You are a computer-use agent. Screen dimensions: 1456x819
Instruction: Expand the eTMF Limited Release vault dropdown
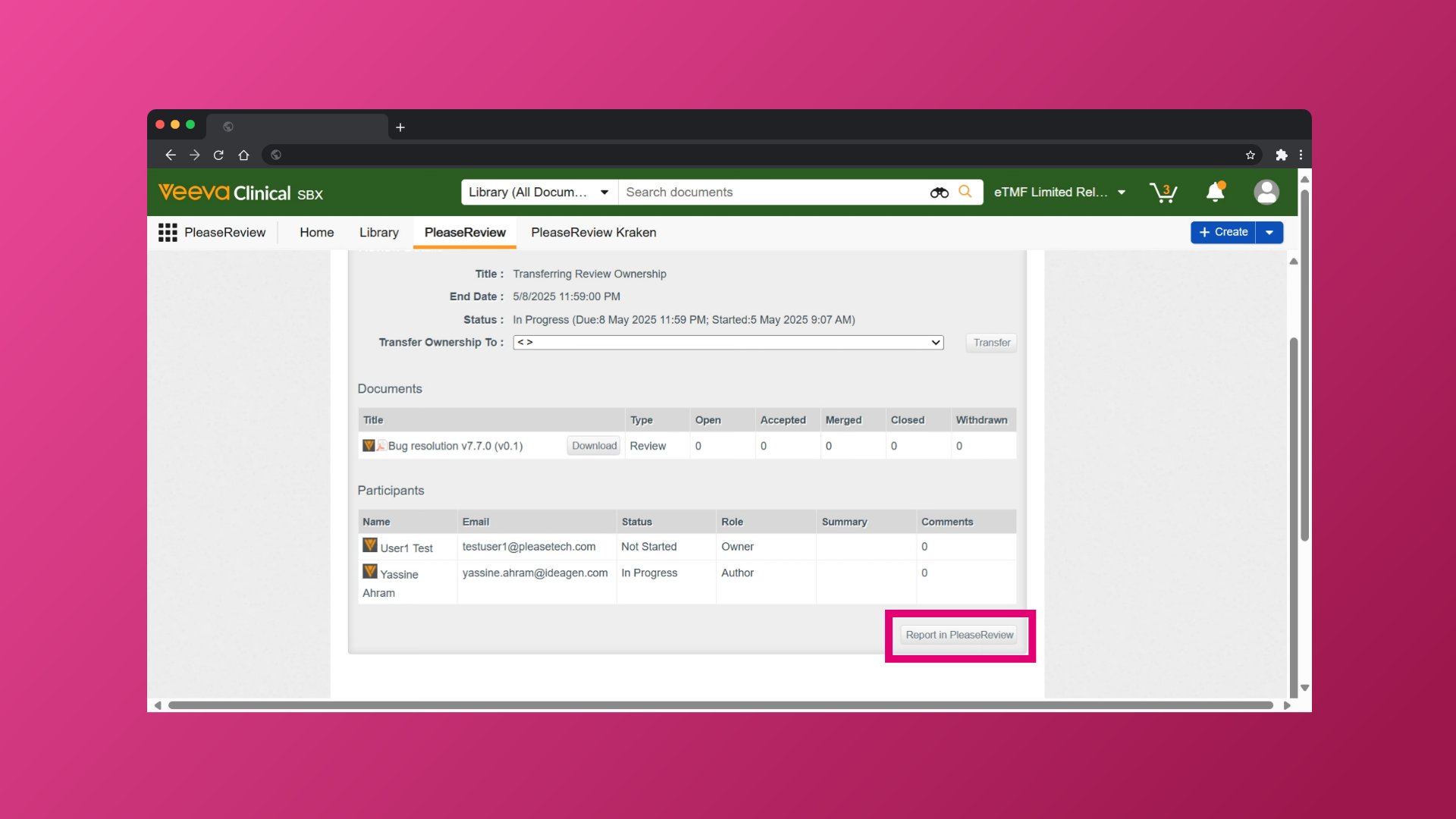pyautogui.click(x=1059, y=193)
